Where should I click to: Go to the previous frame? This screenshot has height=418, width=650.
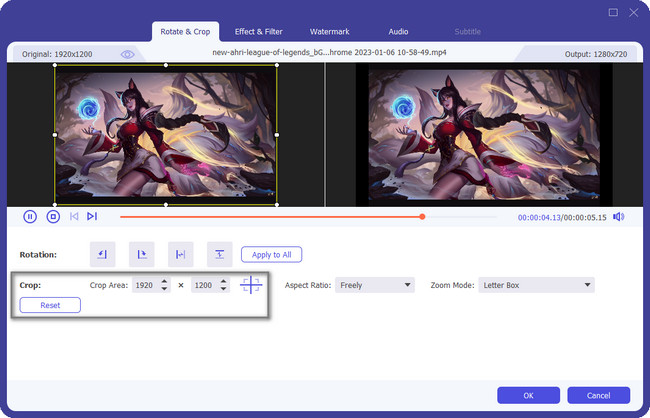pos(74,216)
